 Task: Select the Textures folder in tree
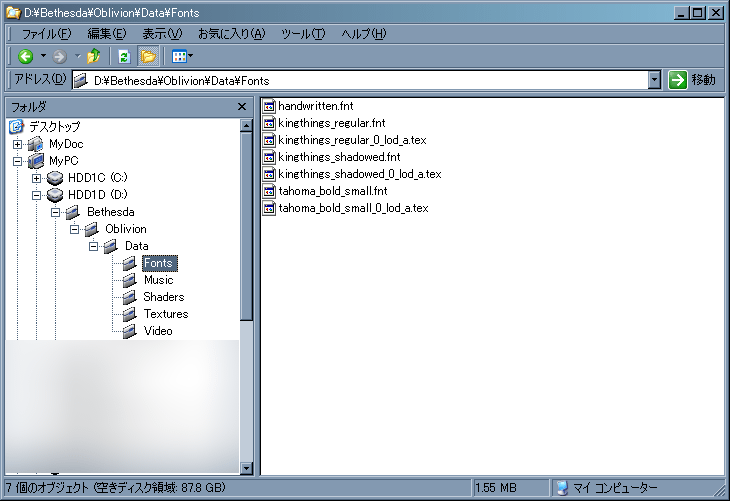click(165, 314)
